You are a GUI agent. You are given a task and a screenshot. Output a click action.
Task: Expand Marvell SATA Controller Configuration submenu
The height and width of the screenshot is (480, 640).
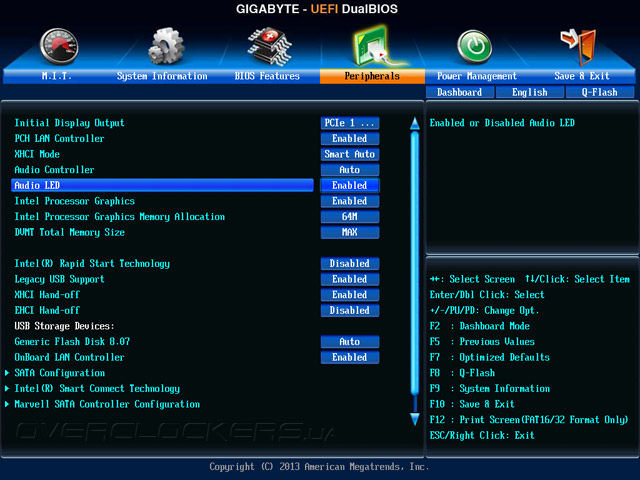pos(107,404)
